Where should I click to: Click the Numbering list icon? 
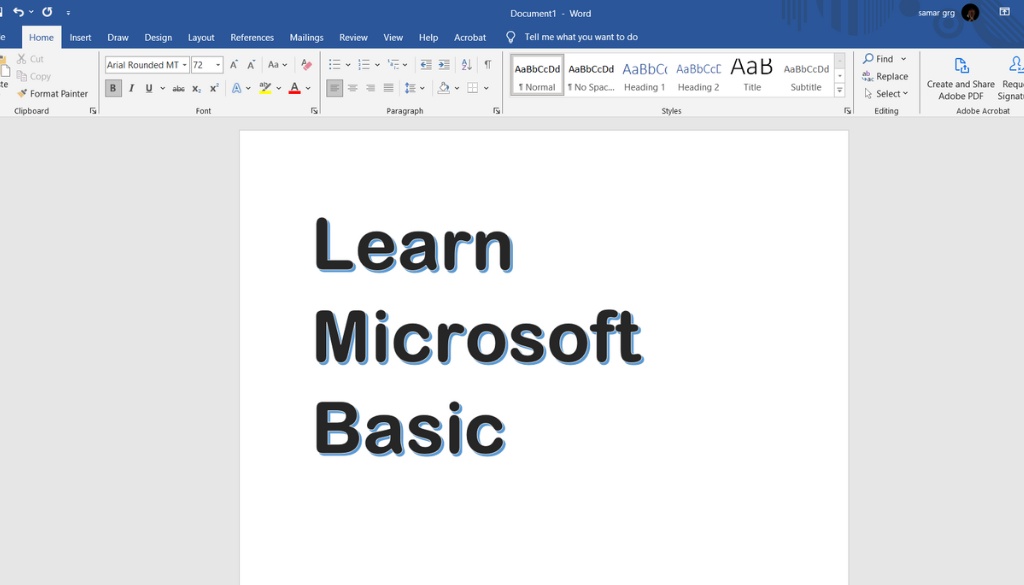click(364, 65)
